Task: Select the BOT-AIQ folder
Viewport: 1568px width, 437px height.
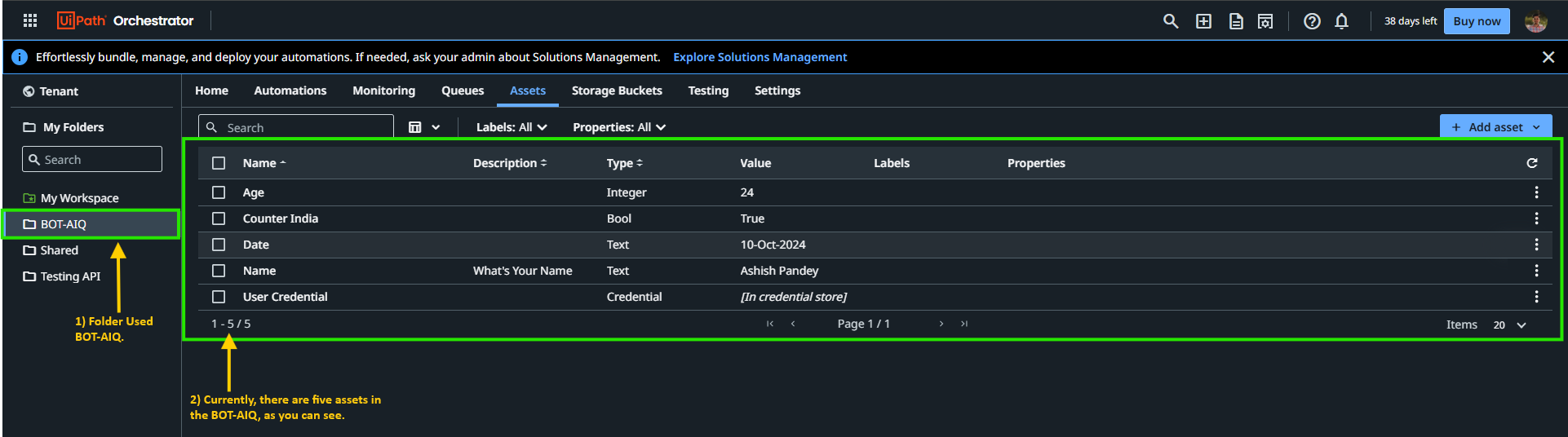Action: coord(91,224)
